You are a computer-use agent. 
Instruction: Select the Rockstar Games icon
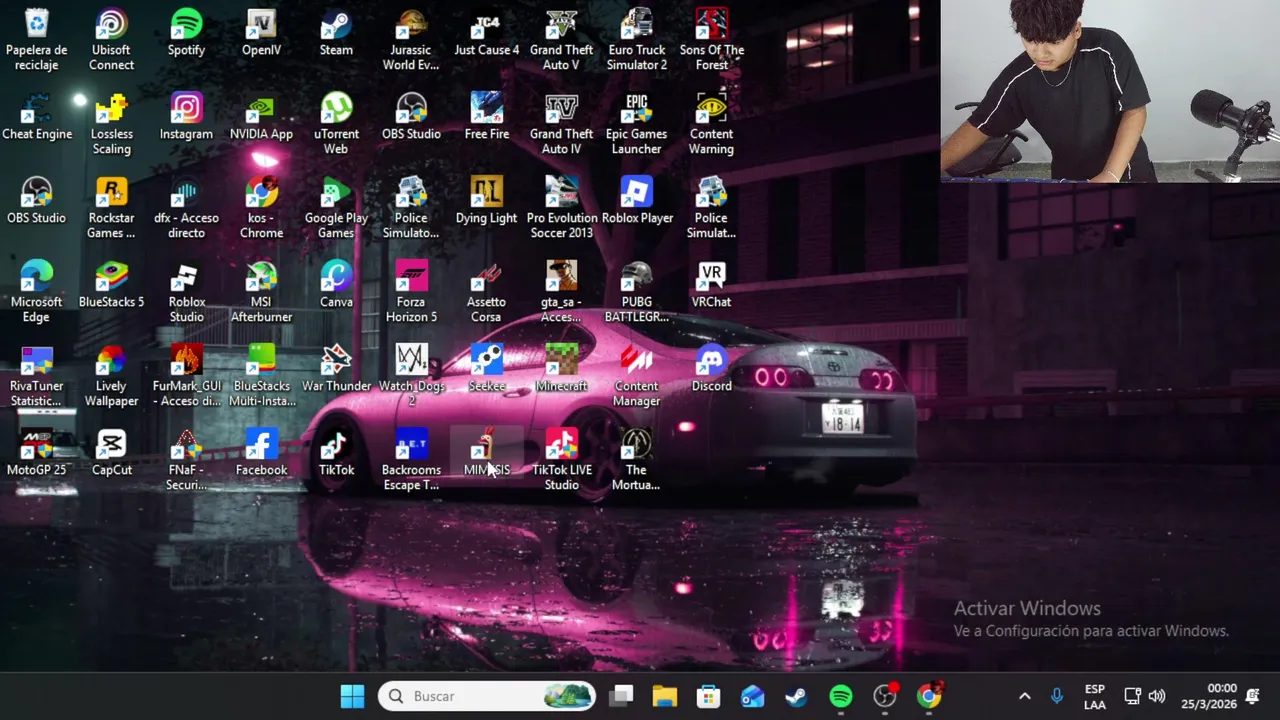point(111,208)
